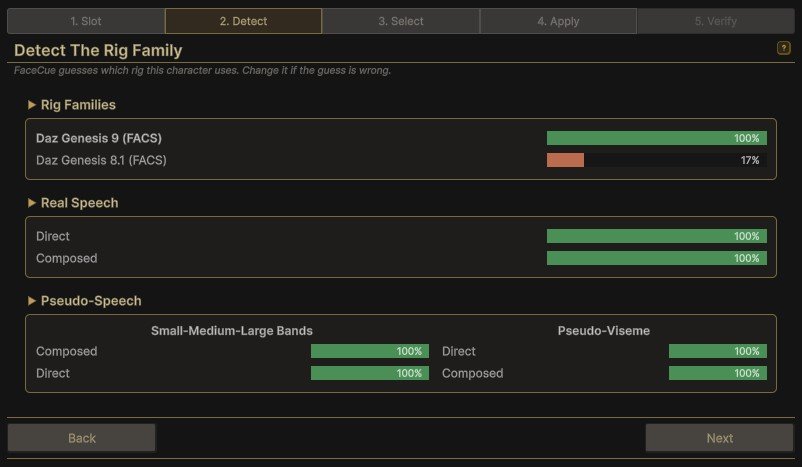This screenshot has height=467, width=802.
Task: Click the Detect The Rig Family title
Action: click(98, 50)
